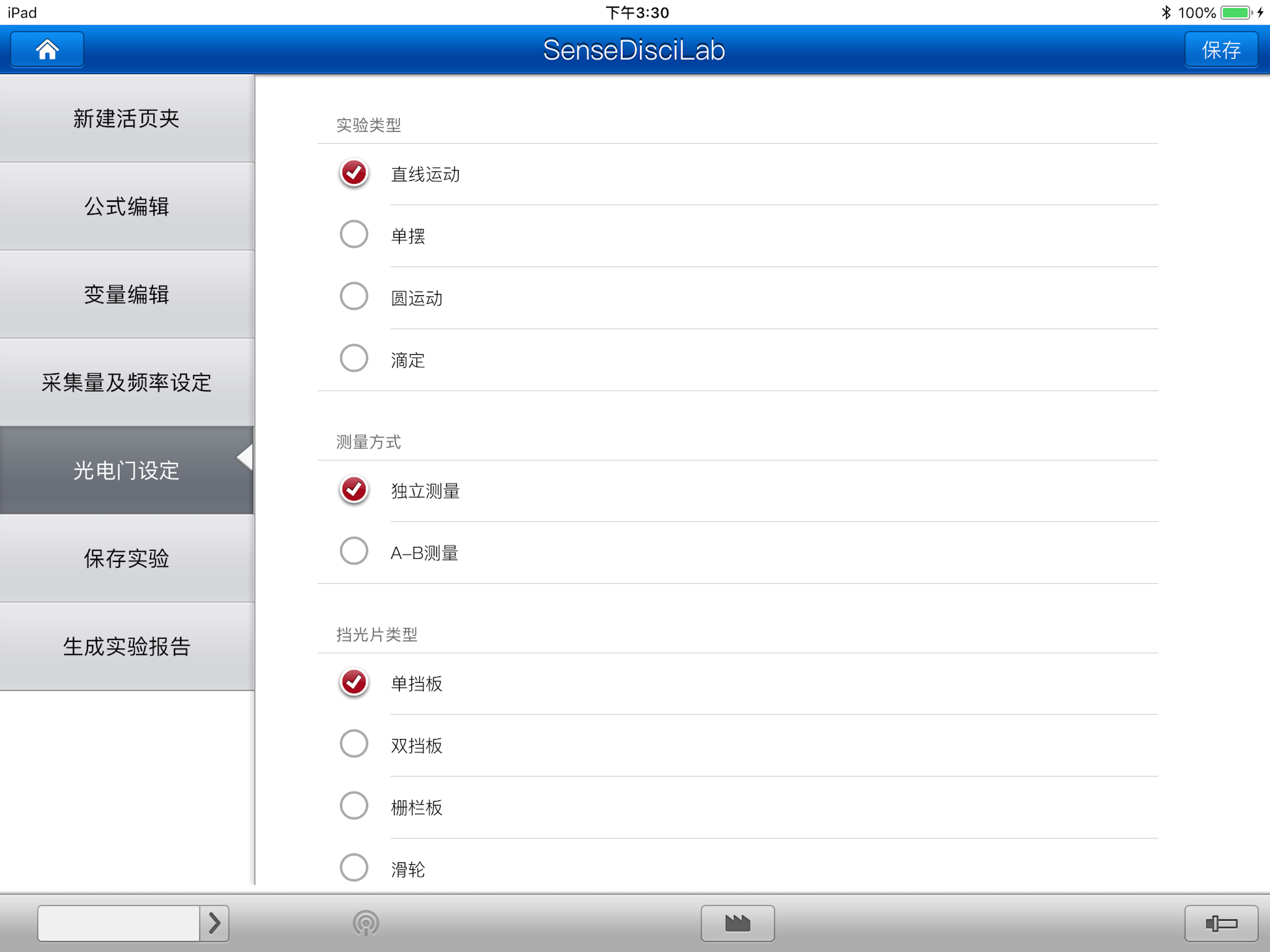Click the 圆运动 label text
The height and width of the screenshot is (952, 1270).
coord(417,298)
